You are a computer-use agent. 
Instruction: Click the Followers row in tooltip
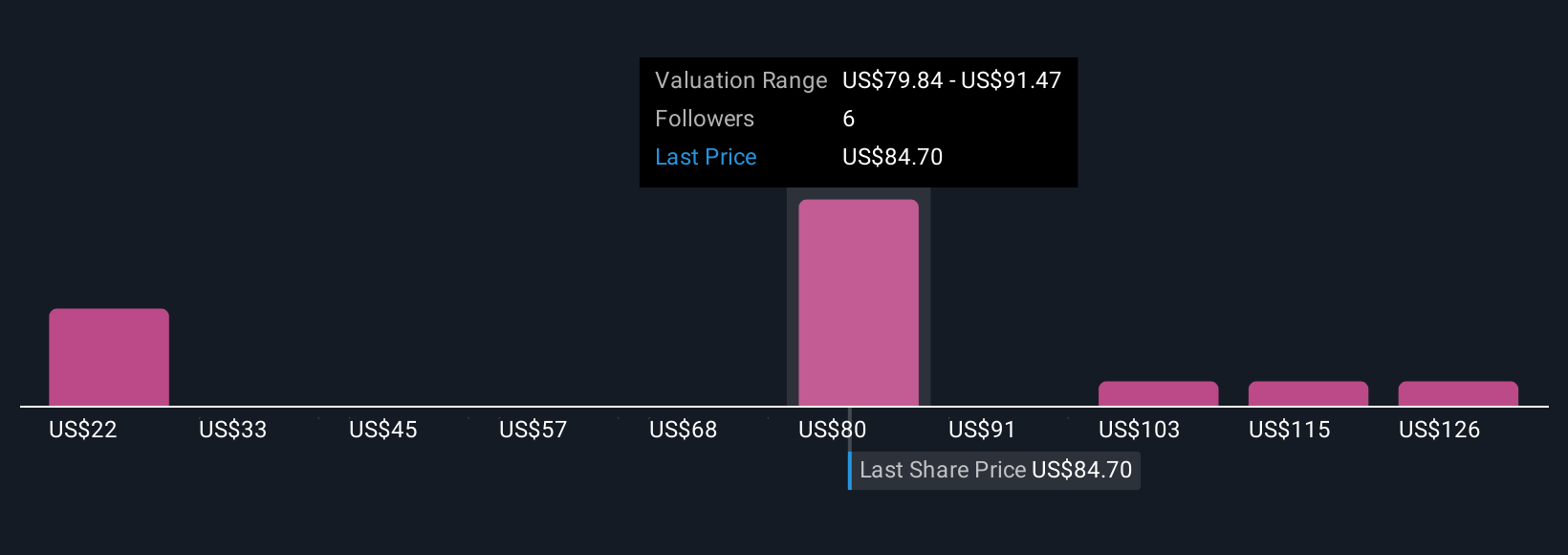coord(859,119)
